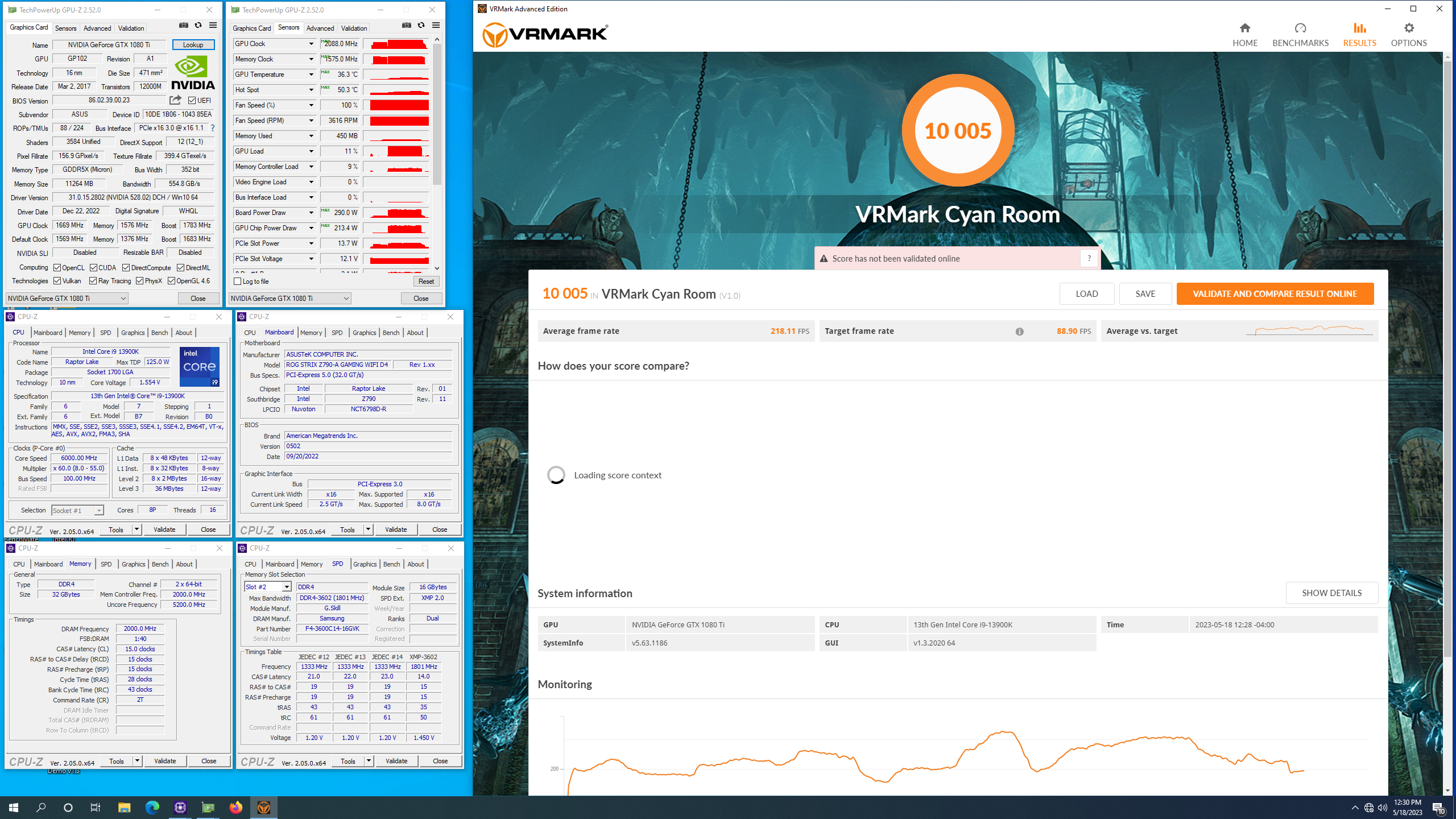Open the GPU Clock sensor dropdown
The width and height of the screenshot is (1456, 819).
(311, 44)
